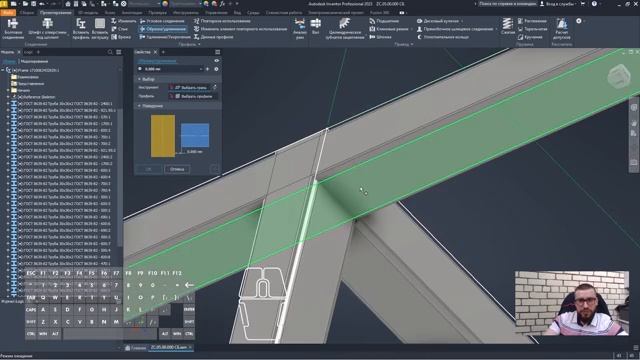640x360 pixels.
Task: Select the Стык (miter) command
Action: coord(120,29)
